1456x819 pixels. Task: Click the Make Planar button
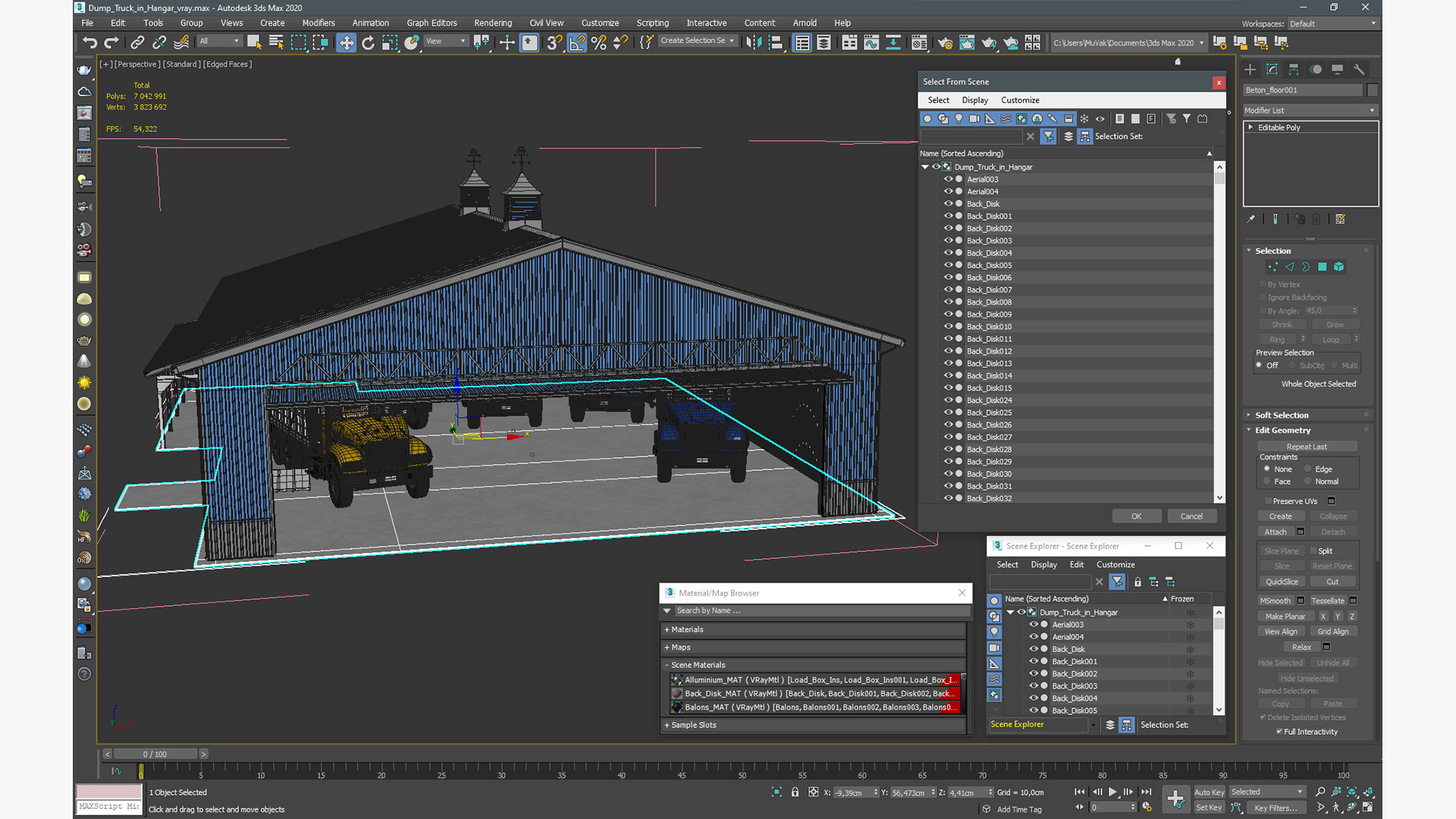tap(1285, 617)
